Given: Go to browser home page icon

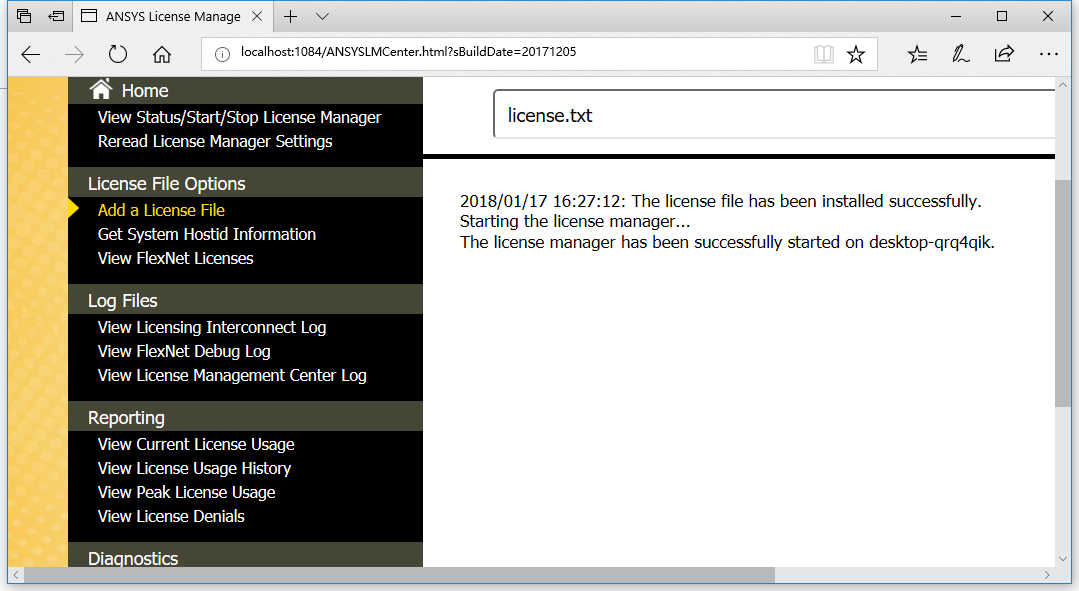Looking at the screenshot, I should (x=162, y=54).
